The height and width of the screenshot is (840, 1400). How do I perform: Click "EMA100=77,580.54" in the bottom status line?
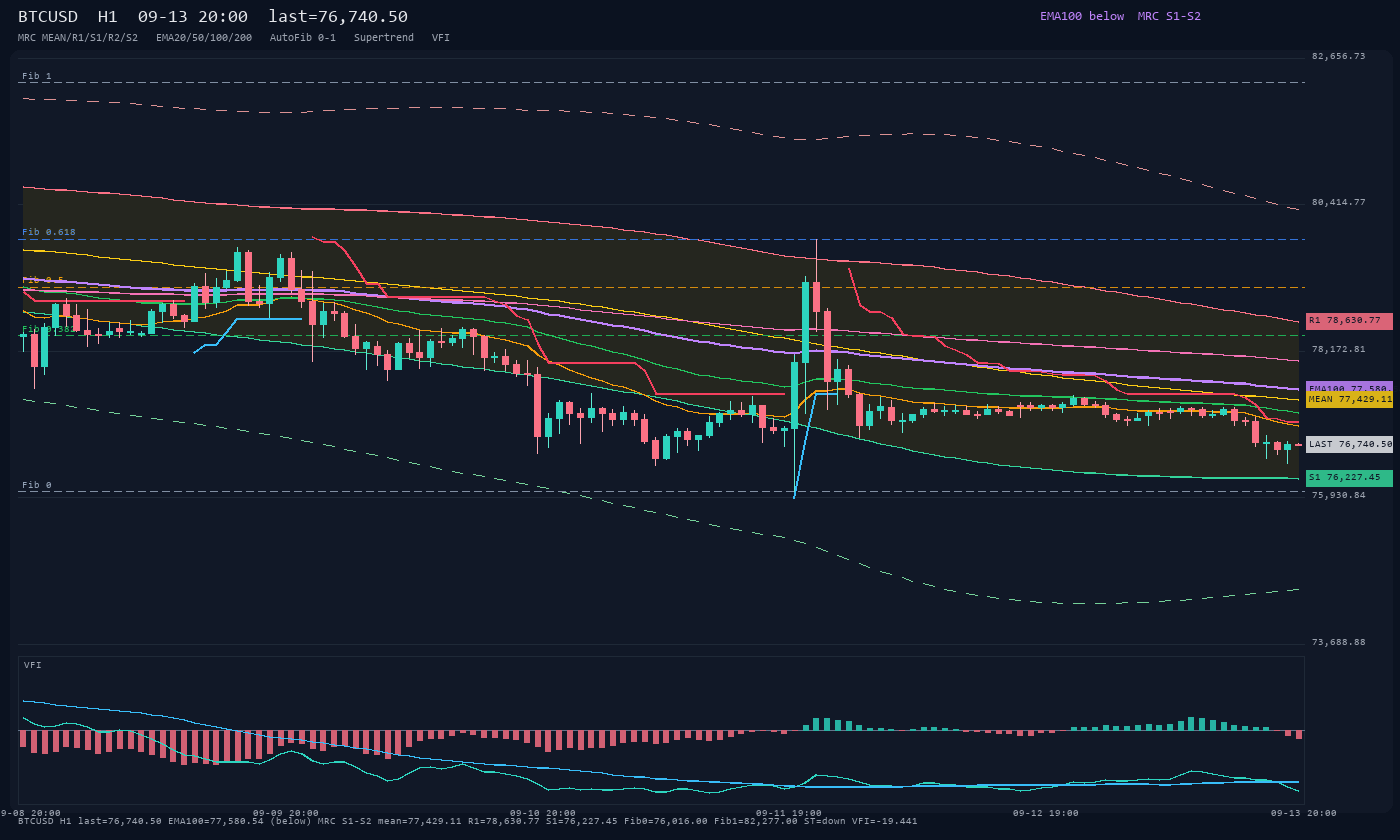tap(216, 821)
